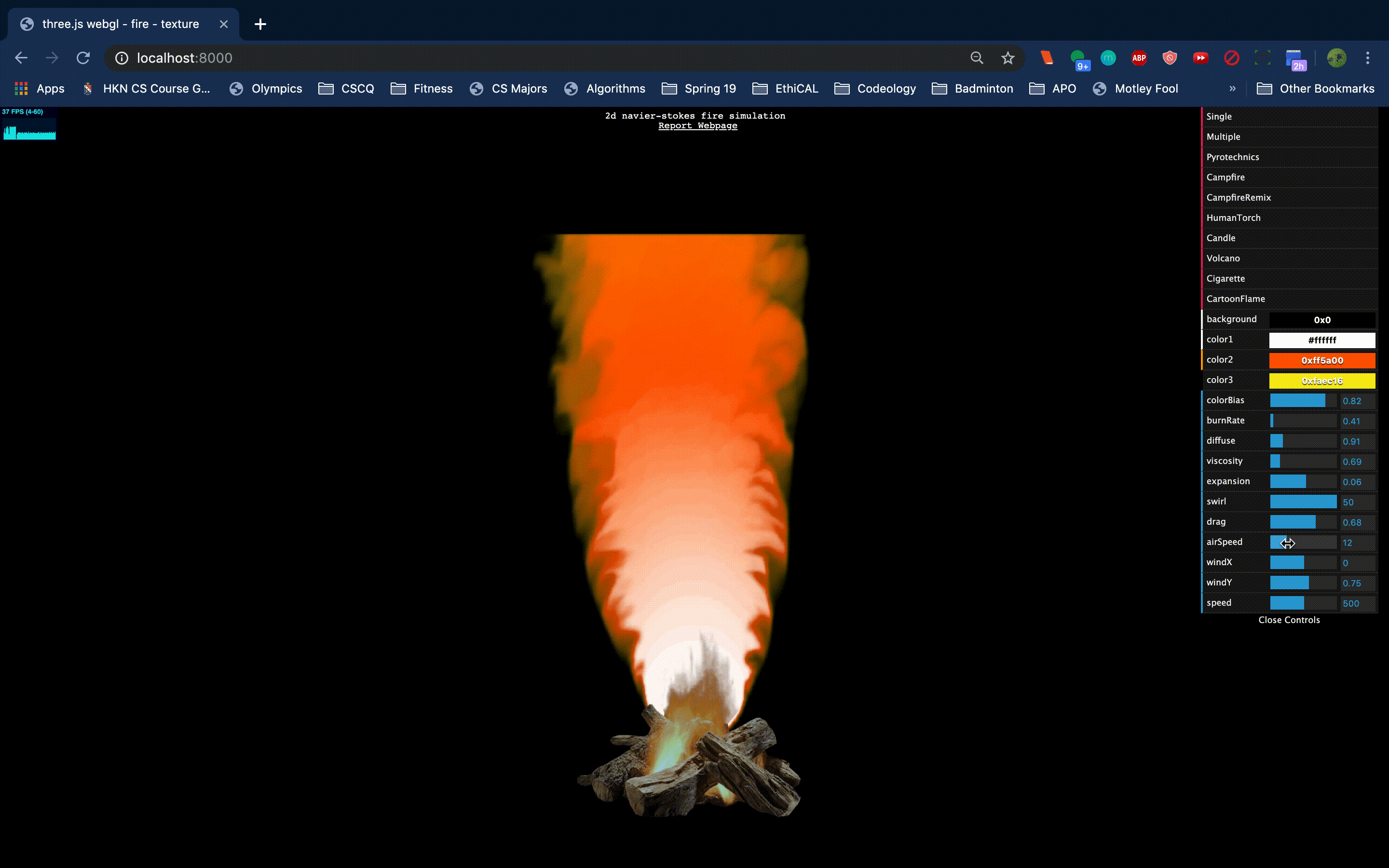This screenshot has height=868, width=1389.
Task: Open a new tab with plus button
Action: coord(260,24)
